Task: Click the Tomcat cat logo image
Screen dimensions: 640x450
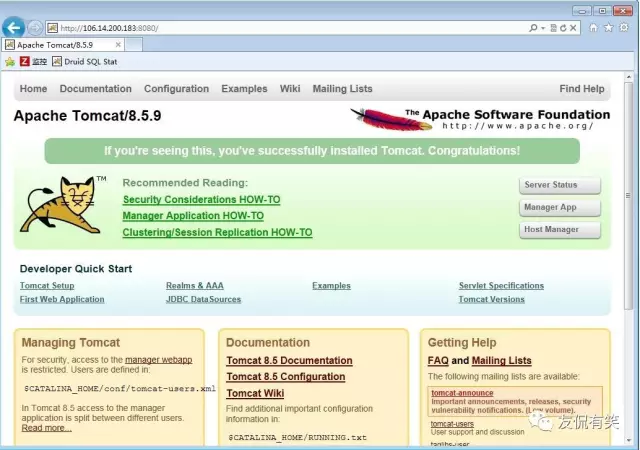Action: tap(63, 205)
